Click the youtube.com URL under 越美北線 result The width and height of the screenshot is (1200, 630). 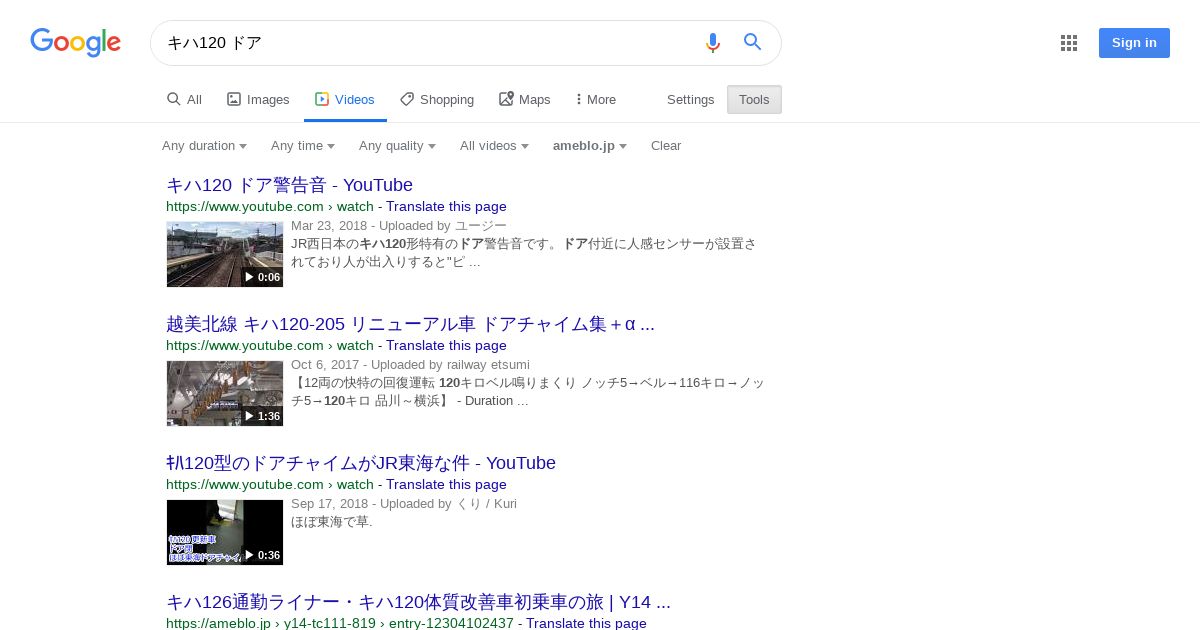(x=270, y=346)
